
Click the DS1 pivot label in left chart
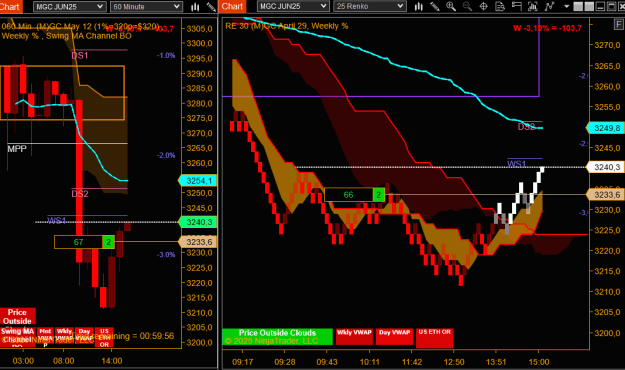pos(80,55)
